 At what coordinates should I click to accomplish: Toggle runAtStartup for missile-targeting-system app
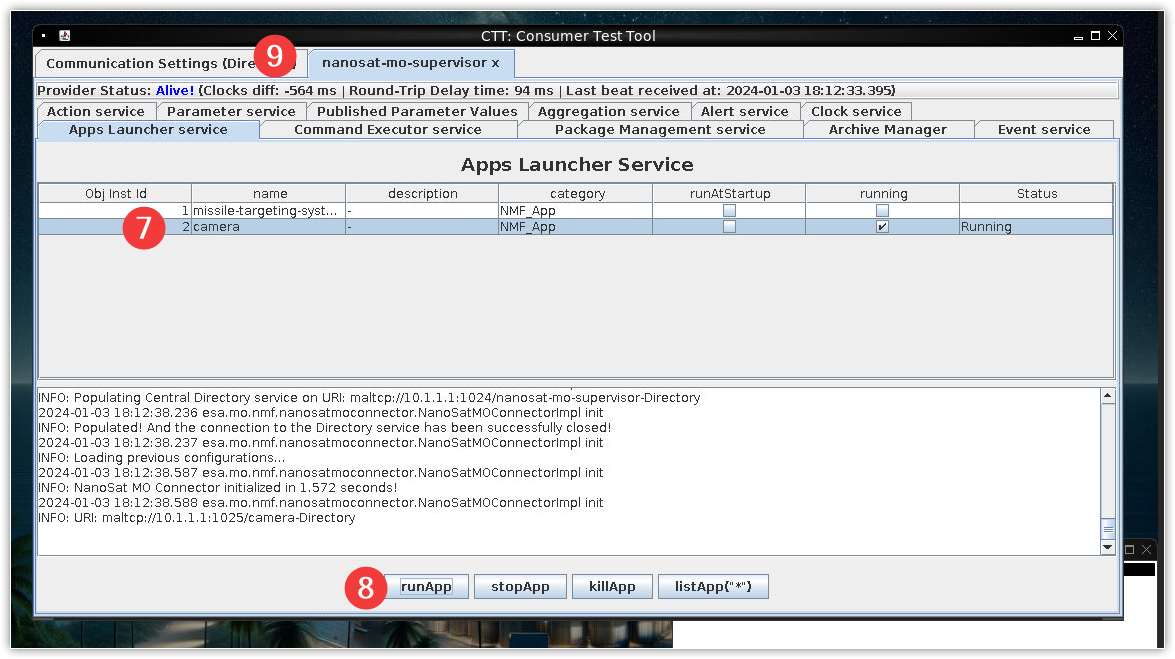(x=729, y=211)
